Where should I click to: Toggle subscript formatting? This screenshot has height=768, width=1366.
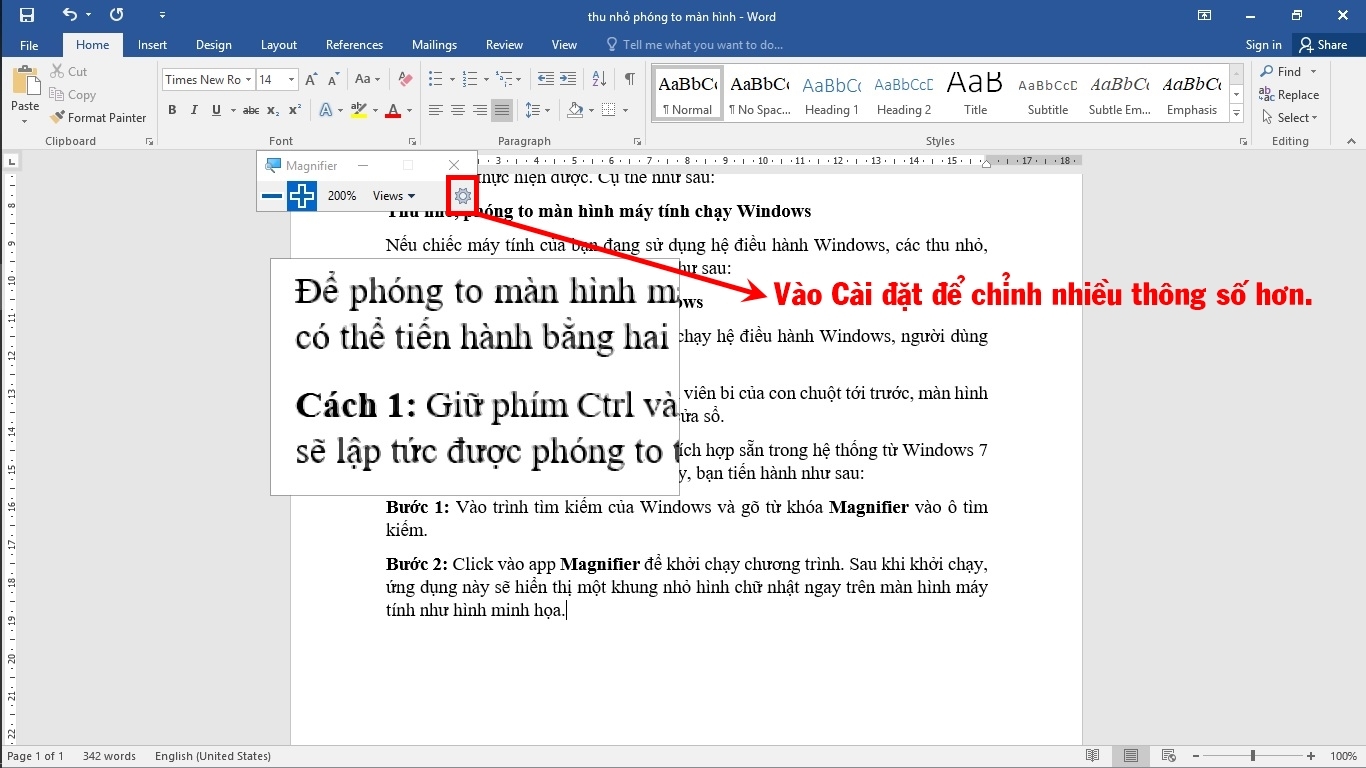click(273, 110)
